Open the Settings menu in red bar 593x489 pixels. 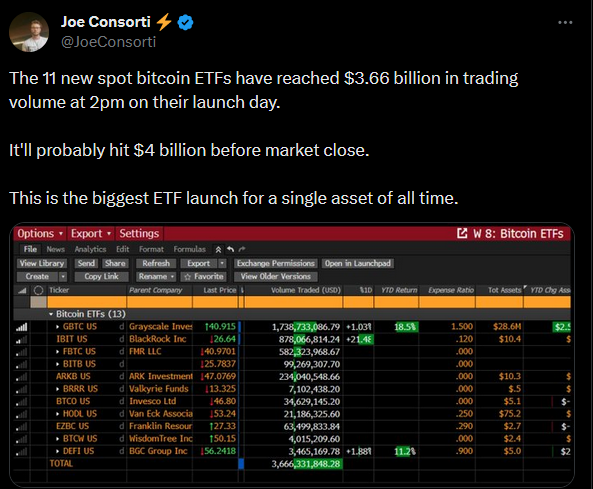coord(139,233)
